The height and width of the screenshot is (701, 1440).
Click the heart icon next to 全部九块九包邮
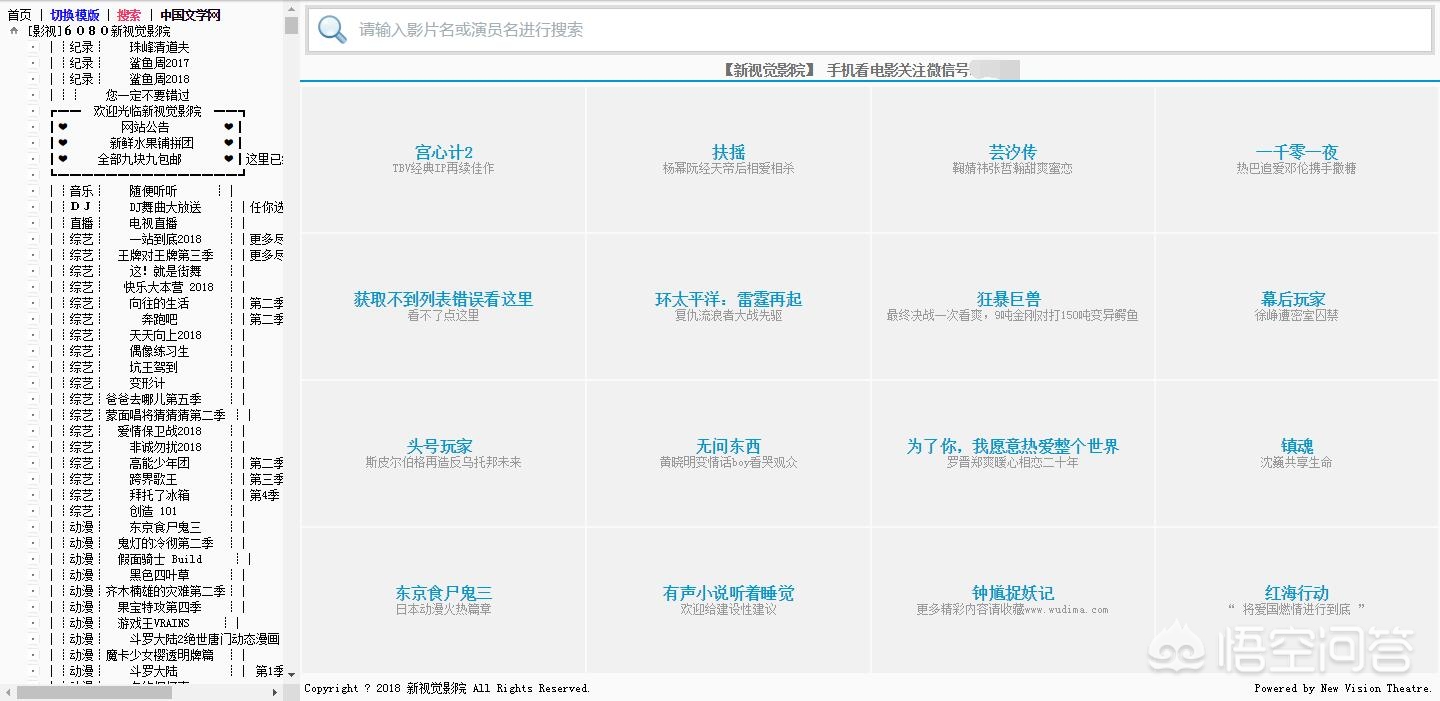click(x=64, y=159)
